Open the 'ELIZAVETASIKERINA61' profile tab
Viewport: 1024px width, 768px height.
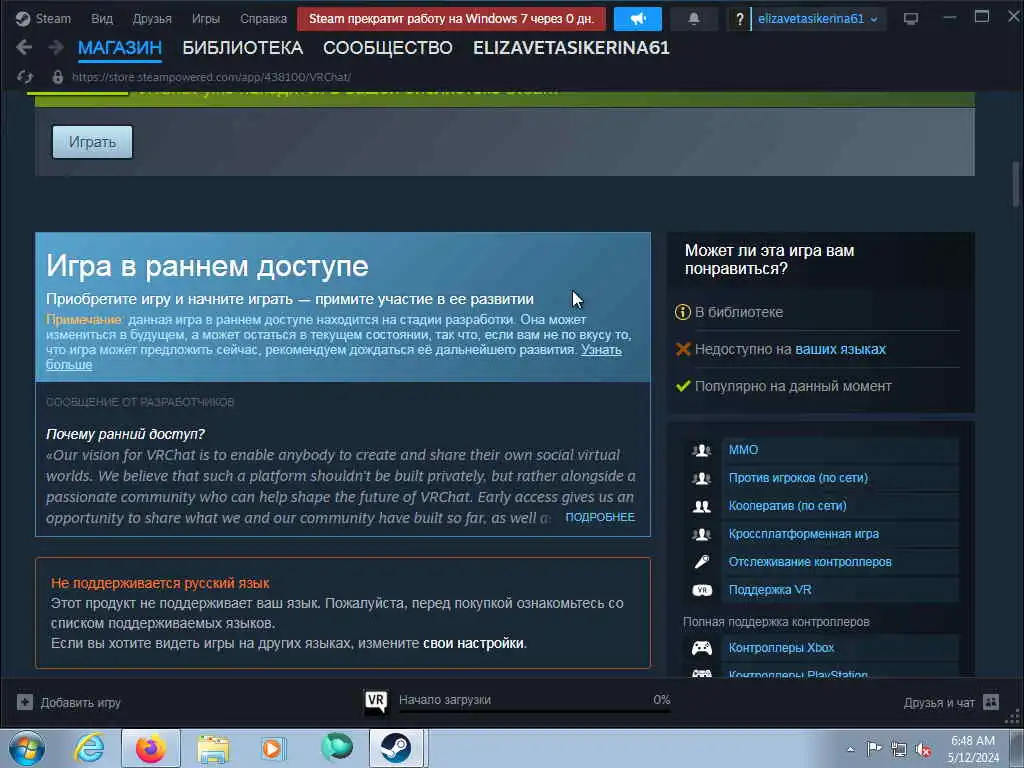(x=571, y=48)
